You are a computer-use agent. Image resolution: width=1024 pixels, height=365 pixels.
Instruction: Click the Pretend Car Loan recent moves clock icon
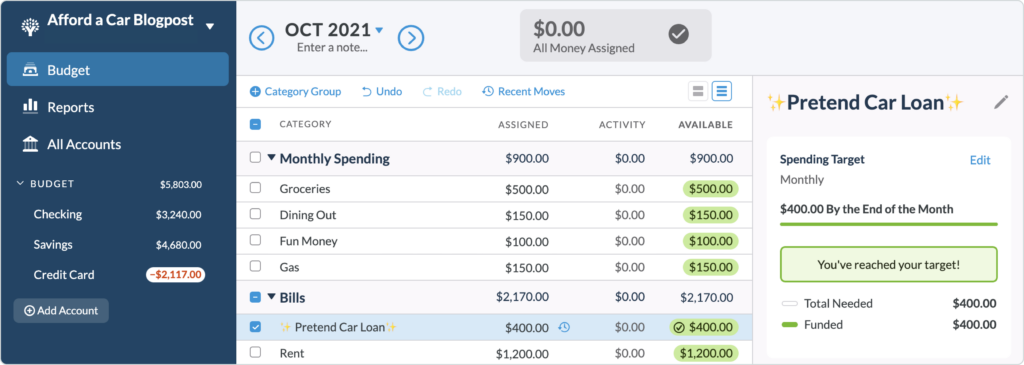pos(564,327)
